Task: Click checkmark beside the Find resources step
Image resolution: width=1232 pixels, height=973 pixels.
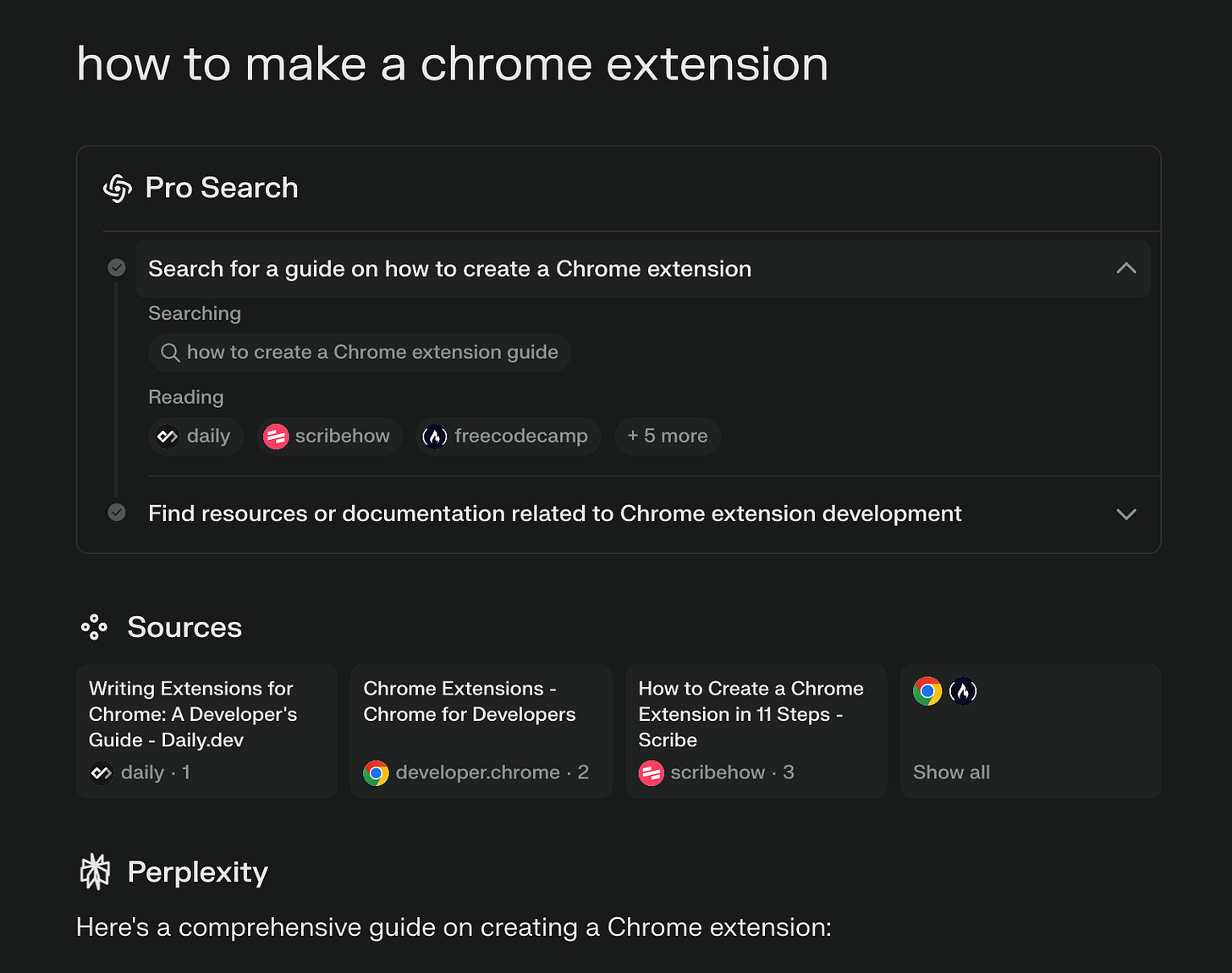Action: point(117,513)
